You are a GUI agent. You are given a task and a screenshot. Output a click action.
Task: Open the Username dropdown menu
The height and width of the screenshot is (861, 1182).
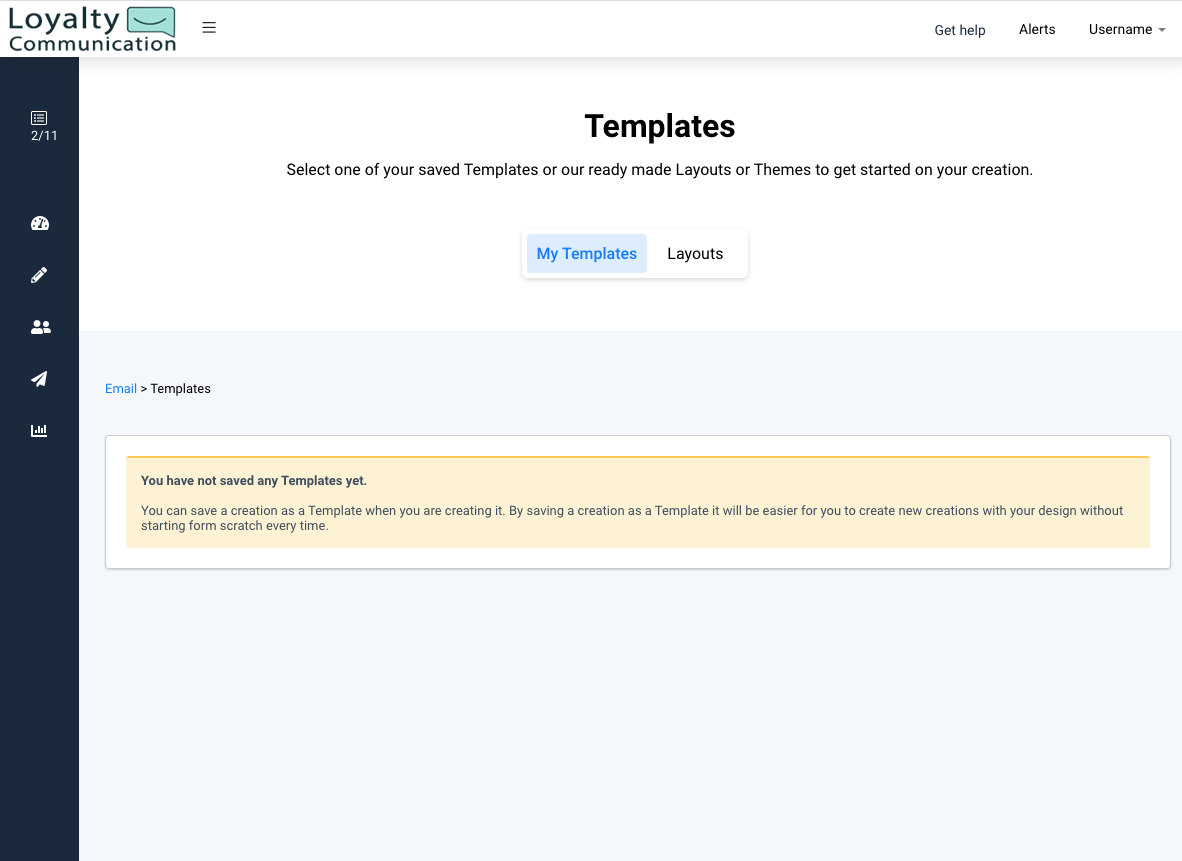[1121, 29]
